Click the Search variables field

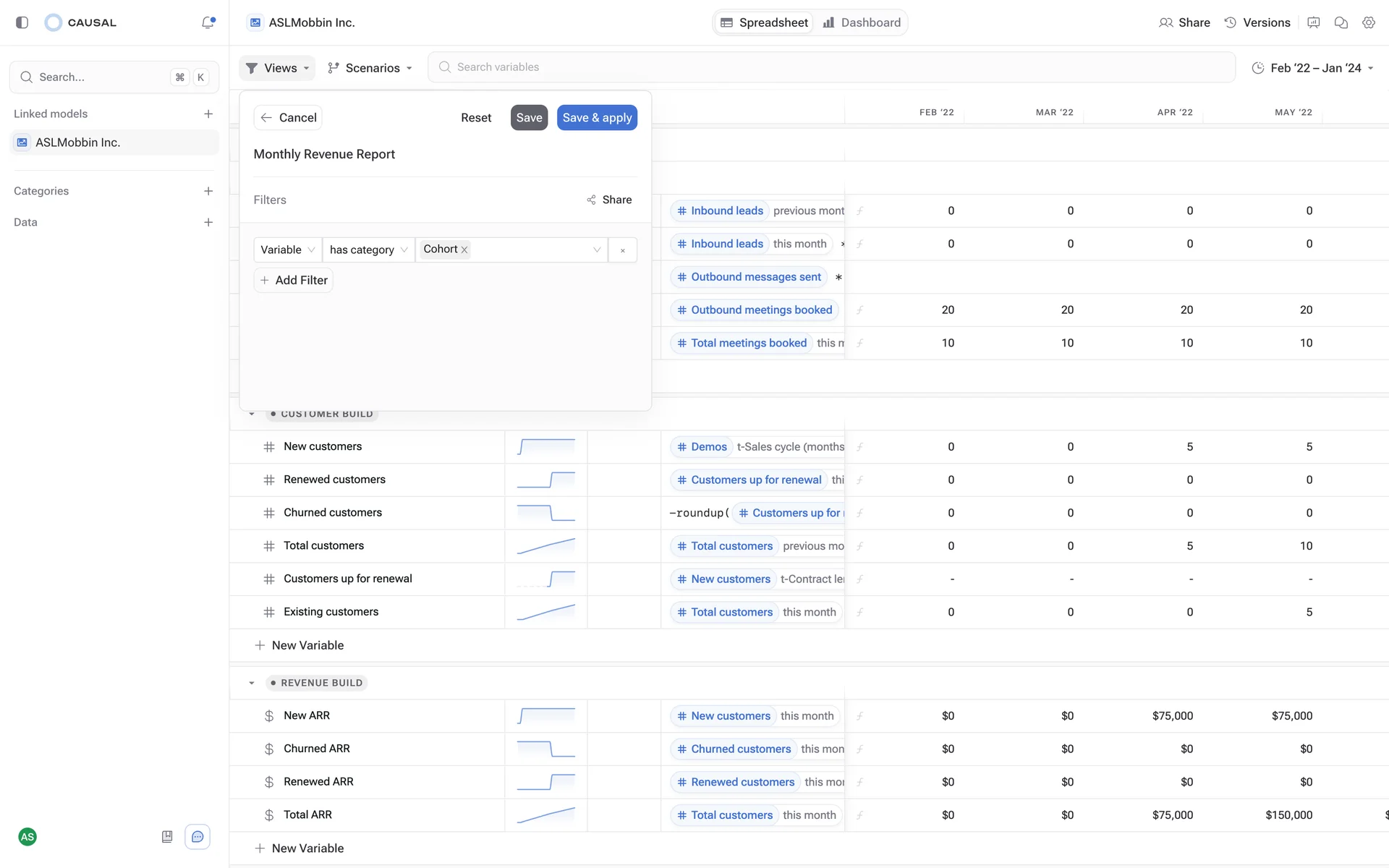click(x=832, y=67)
